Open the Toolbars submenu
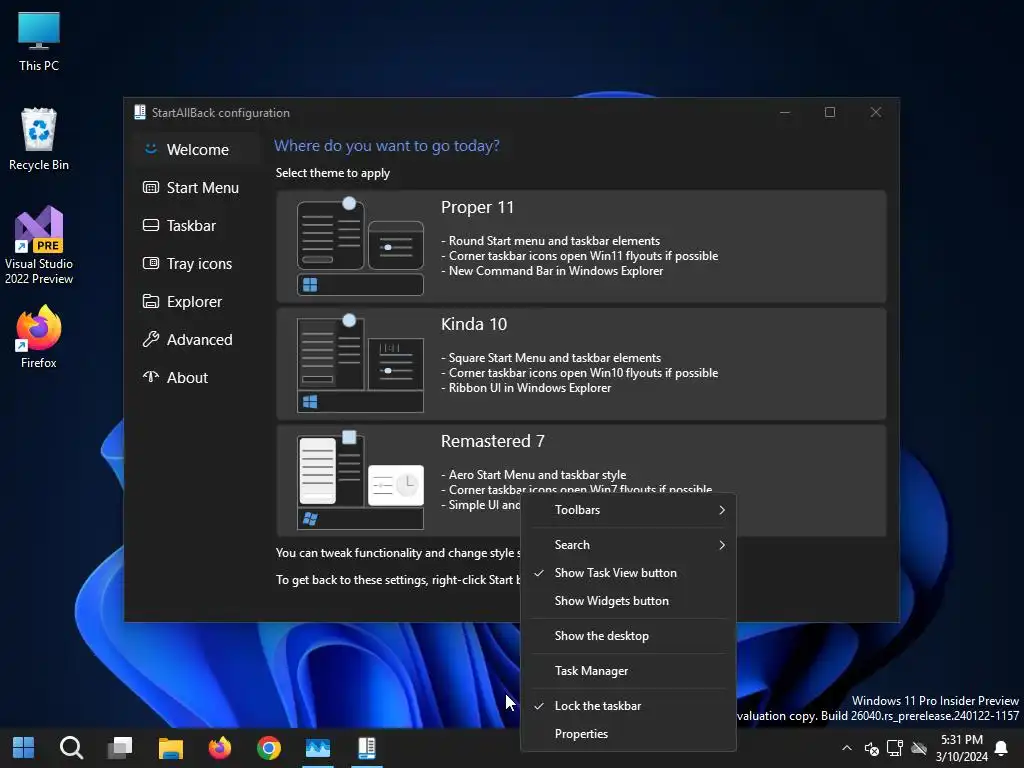Viewport: 1024px width, 768px height. 628,510
